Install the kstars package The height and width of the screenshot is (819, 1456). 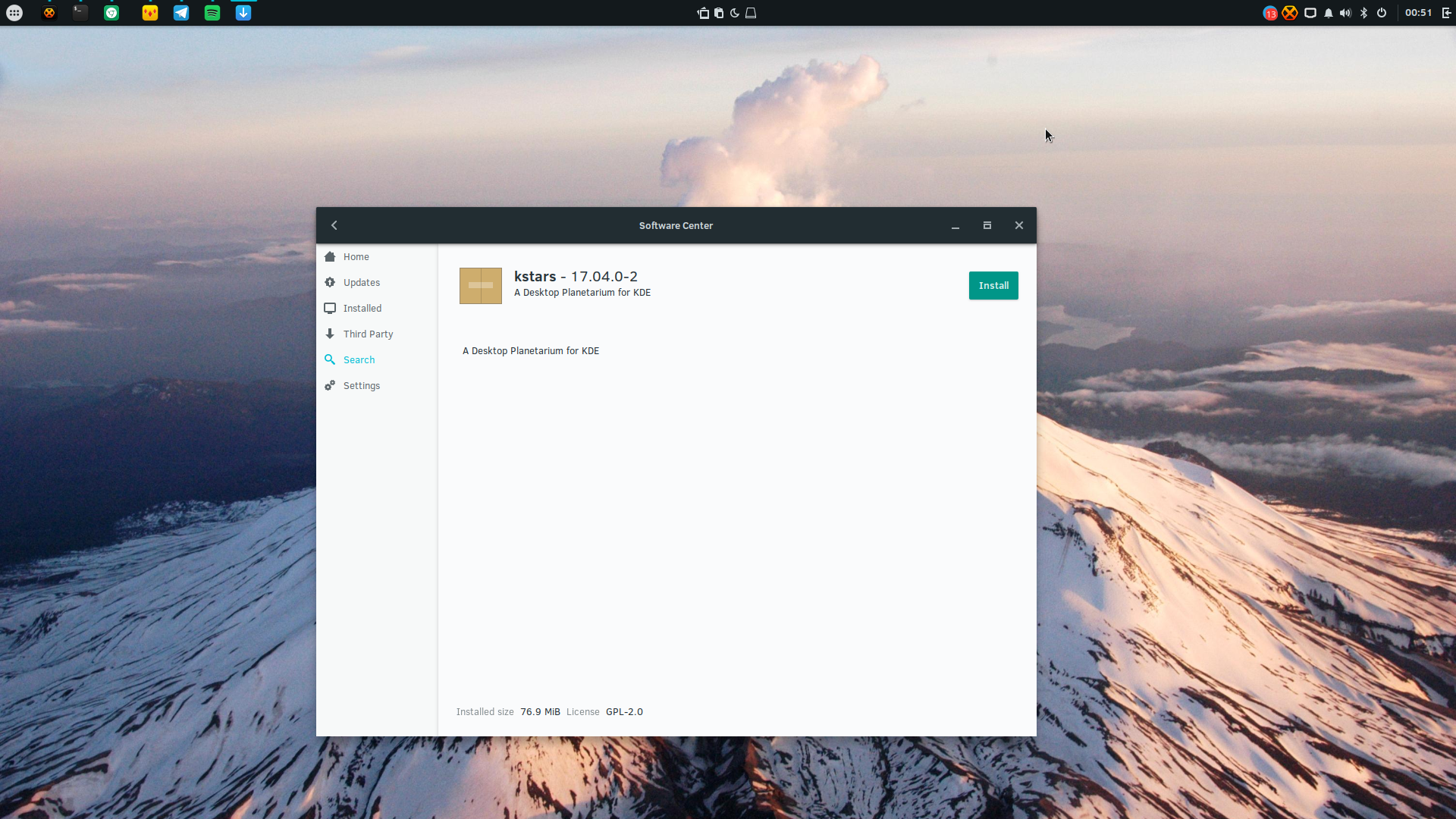(993, 286)
